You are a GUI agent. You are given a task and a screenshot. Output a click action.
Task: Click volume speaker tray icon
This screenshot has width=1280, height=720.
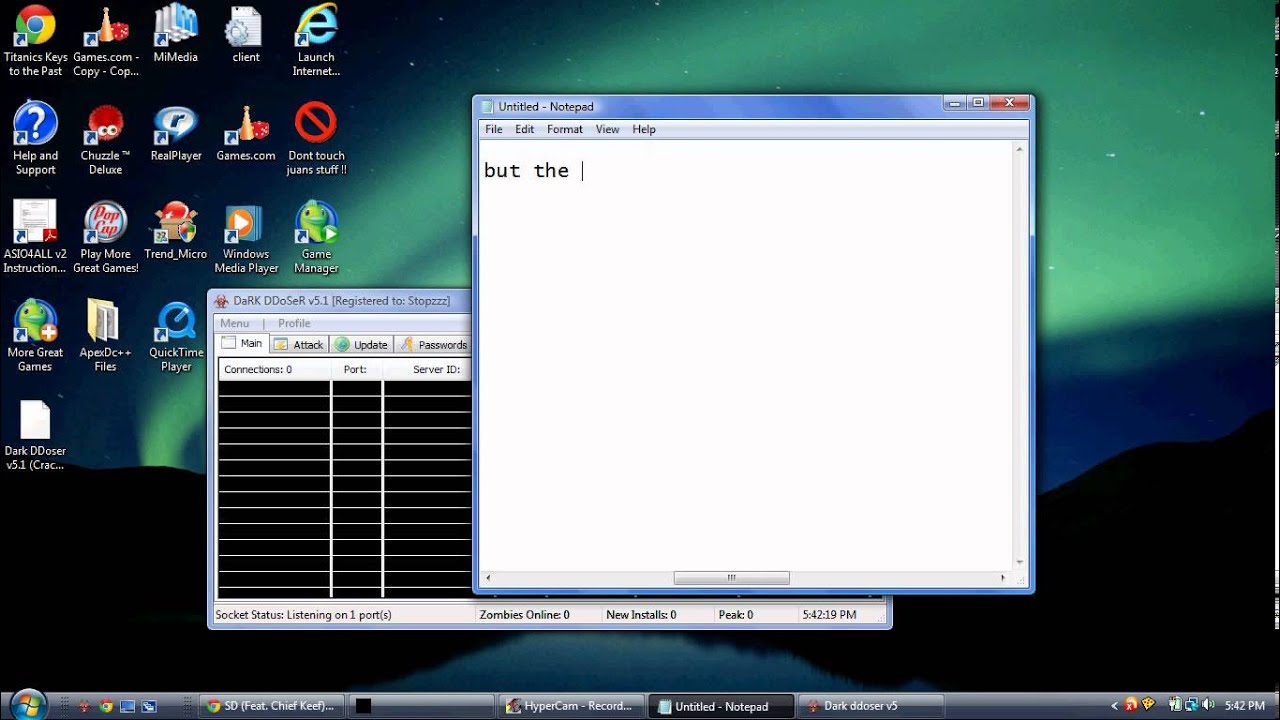tap(1208, 705)
